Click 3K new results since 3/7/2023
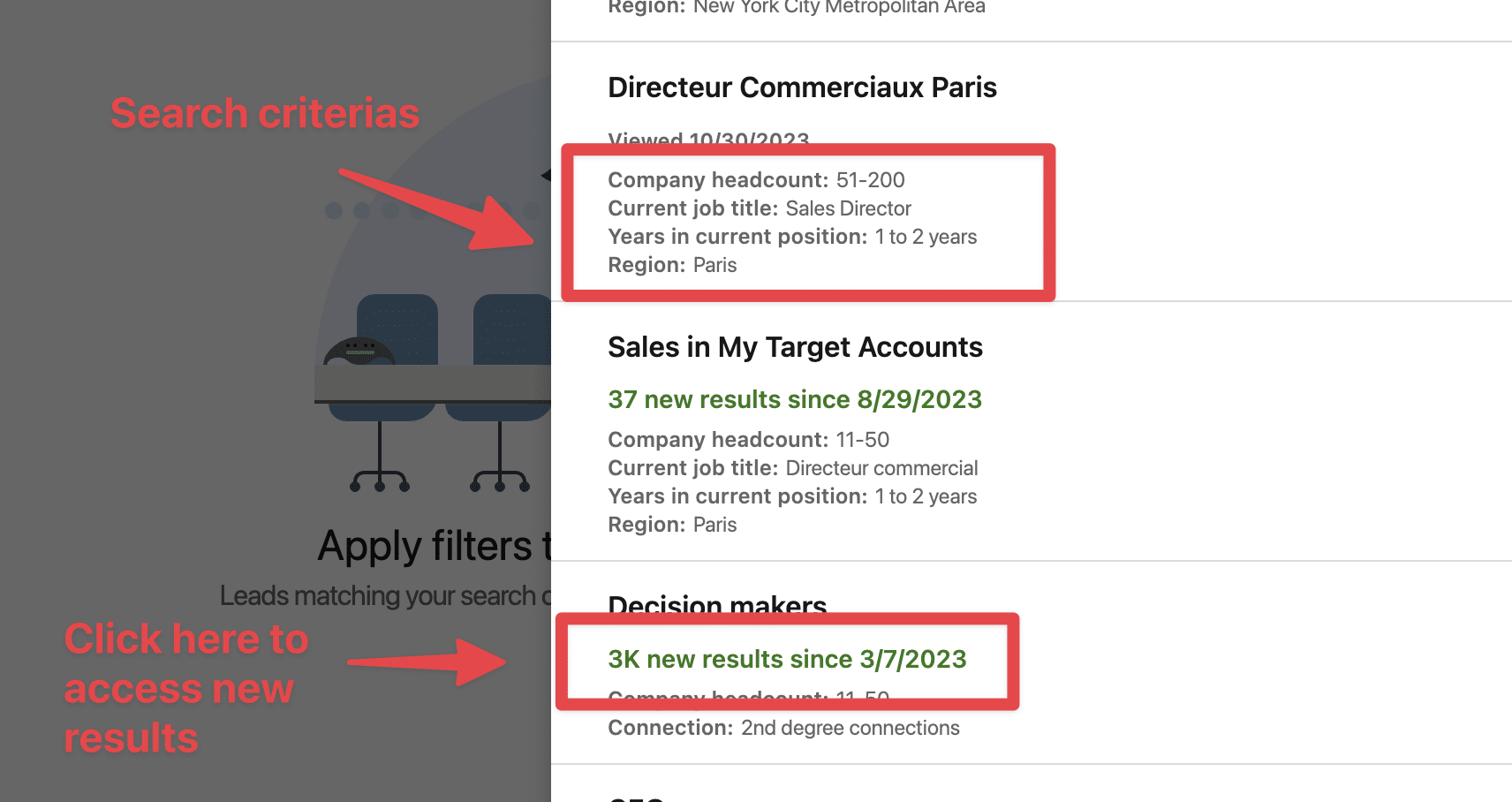The height and width of the screenshot is (802, 1512). click(x=787, y=659)
